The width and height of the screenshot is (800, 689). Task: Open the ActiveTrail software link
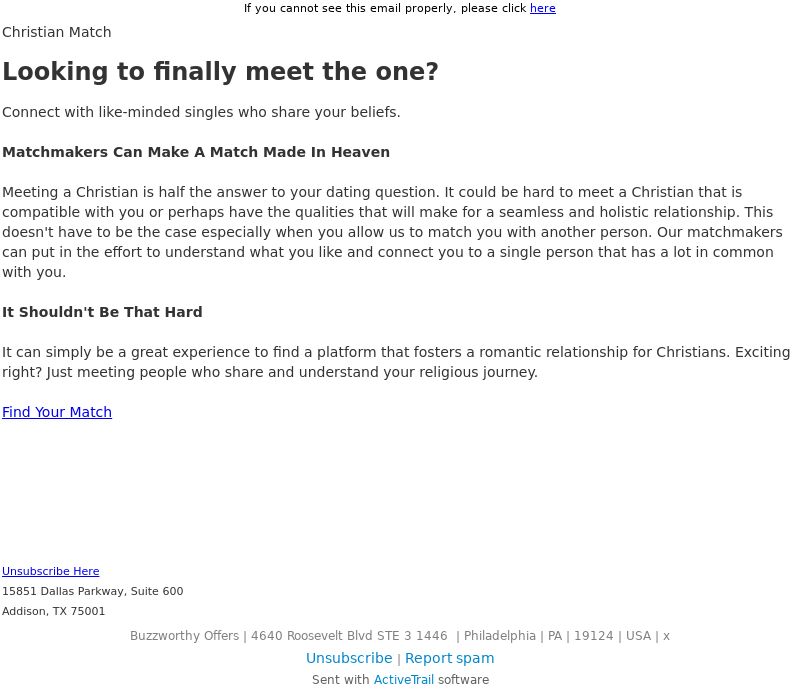pyautogui.click(x=404, y=680)
